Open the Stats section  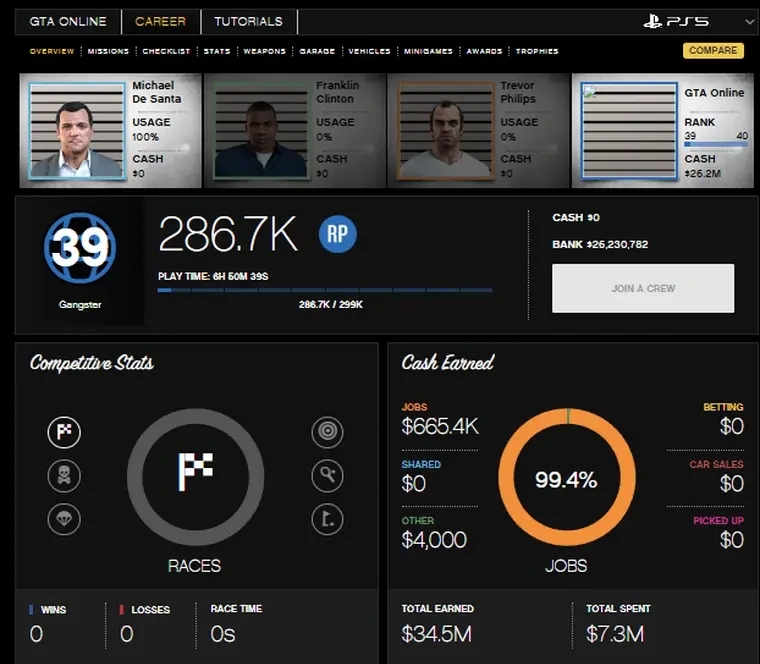(217, 51)
